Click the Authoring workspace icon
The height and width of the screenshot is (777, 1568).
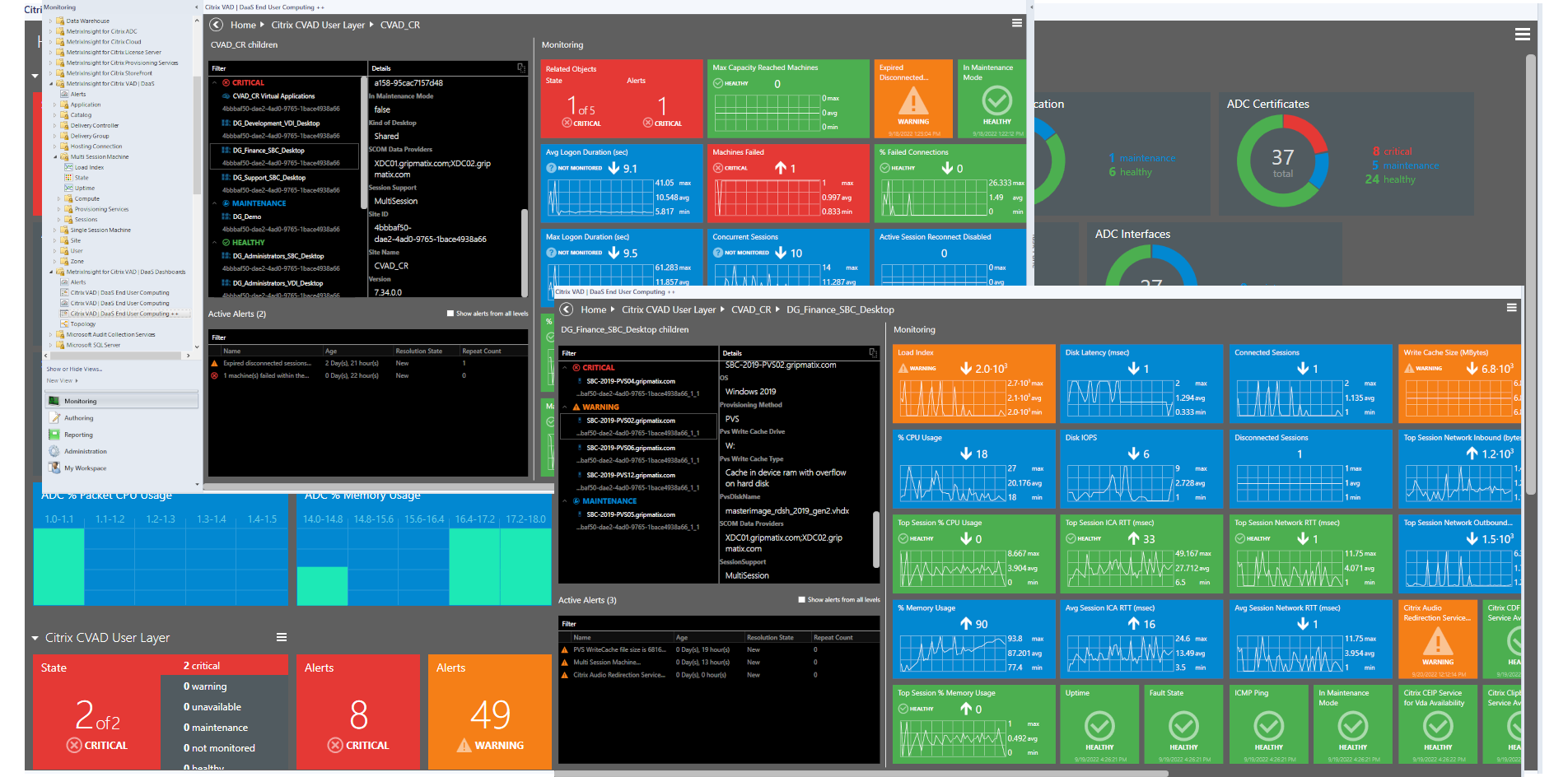pyautogui.click(x=54, y=417)
